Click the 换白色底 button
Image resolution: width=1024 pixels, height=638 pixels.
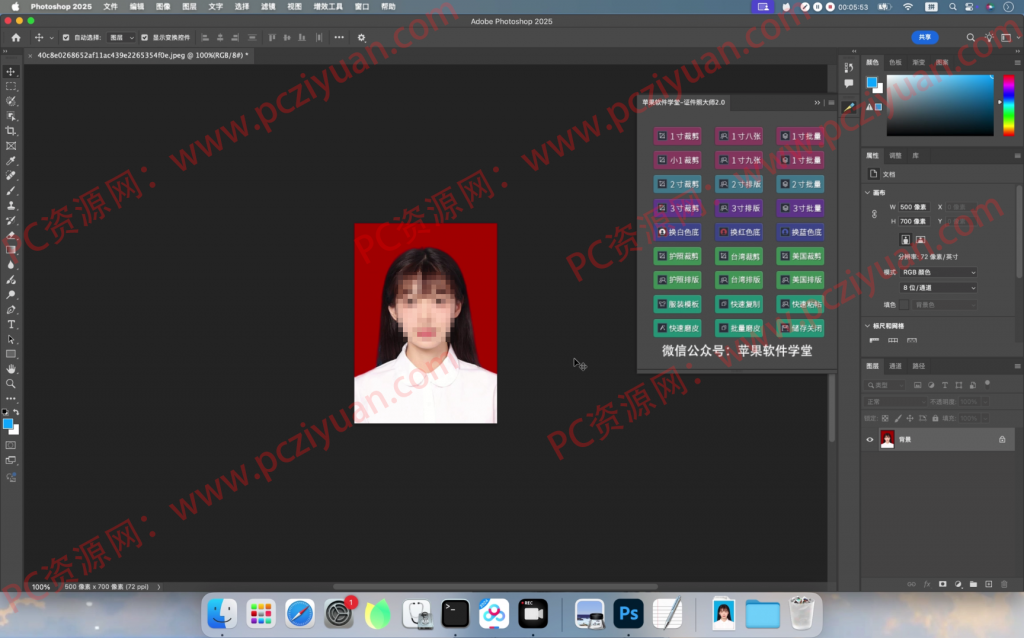pos(678,232)
